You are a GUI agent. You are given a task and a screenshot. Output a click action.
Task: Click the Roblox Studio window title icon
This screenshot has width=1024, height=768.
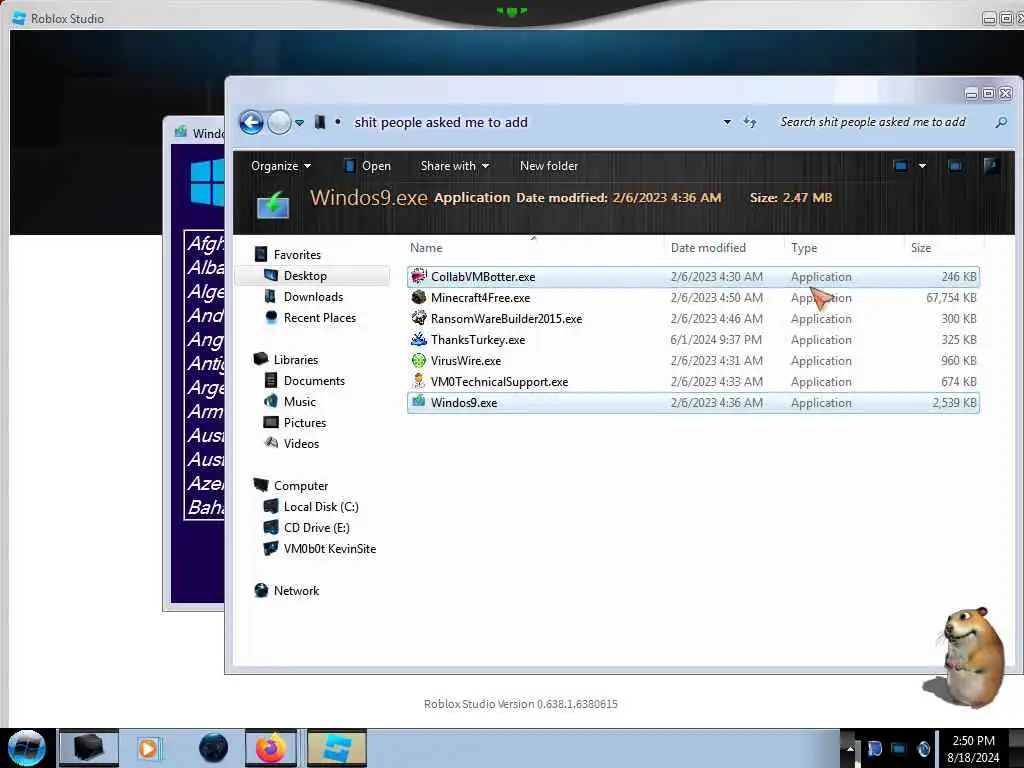coord(19,18)
